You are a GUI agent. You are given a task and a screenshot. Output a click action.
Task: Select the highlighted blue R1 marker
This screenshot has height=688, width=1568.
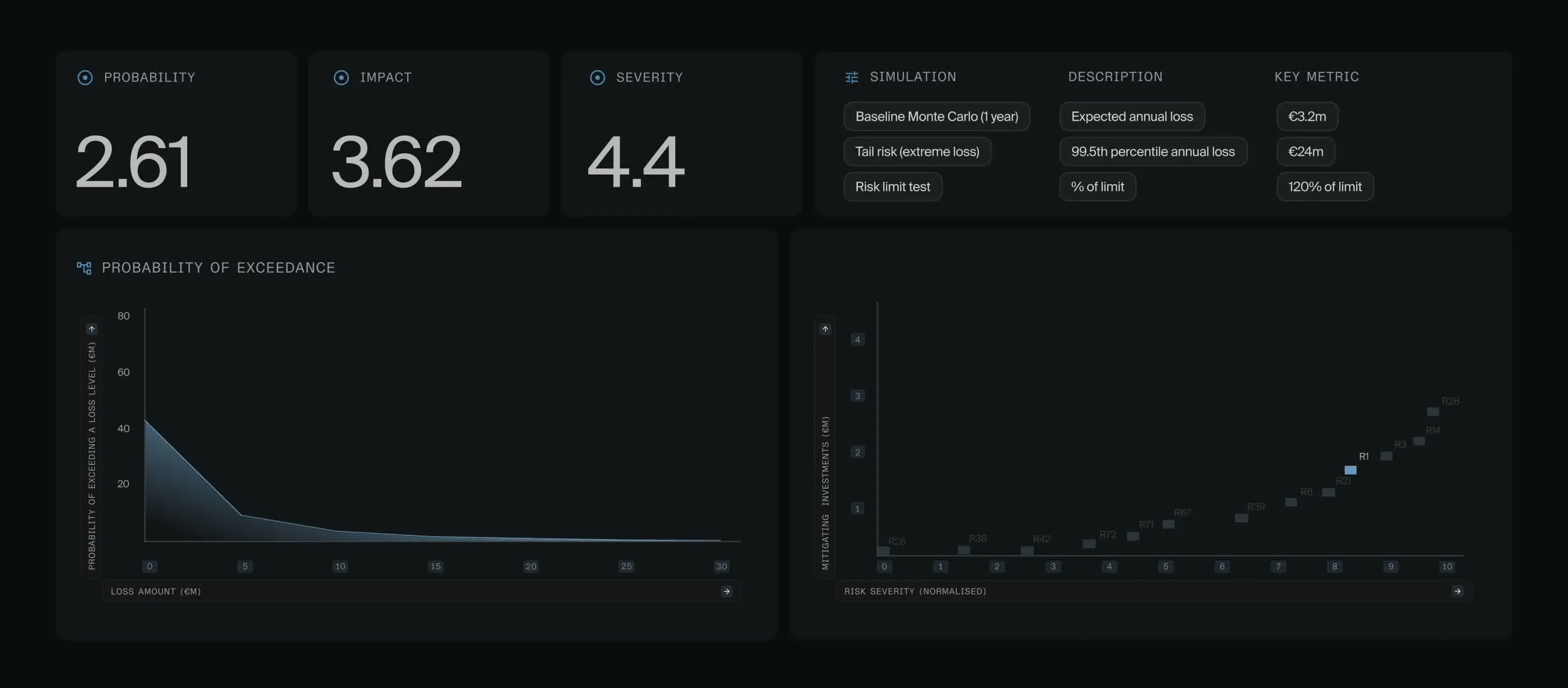coord(1350,470)
